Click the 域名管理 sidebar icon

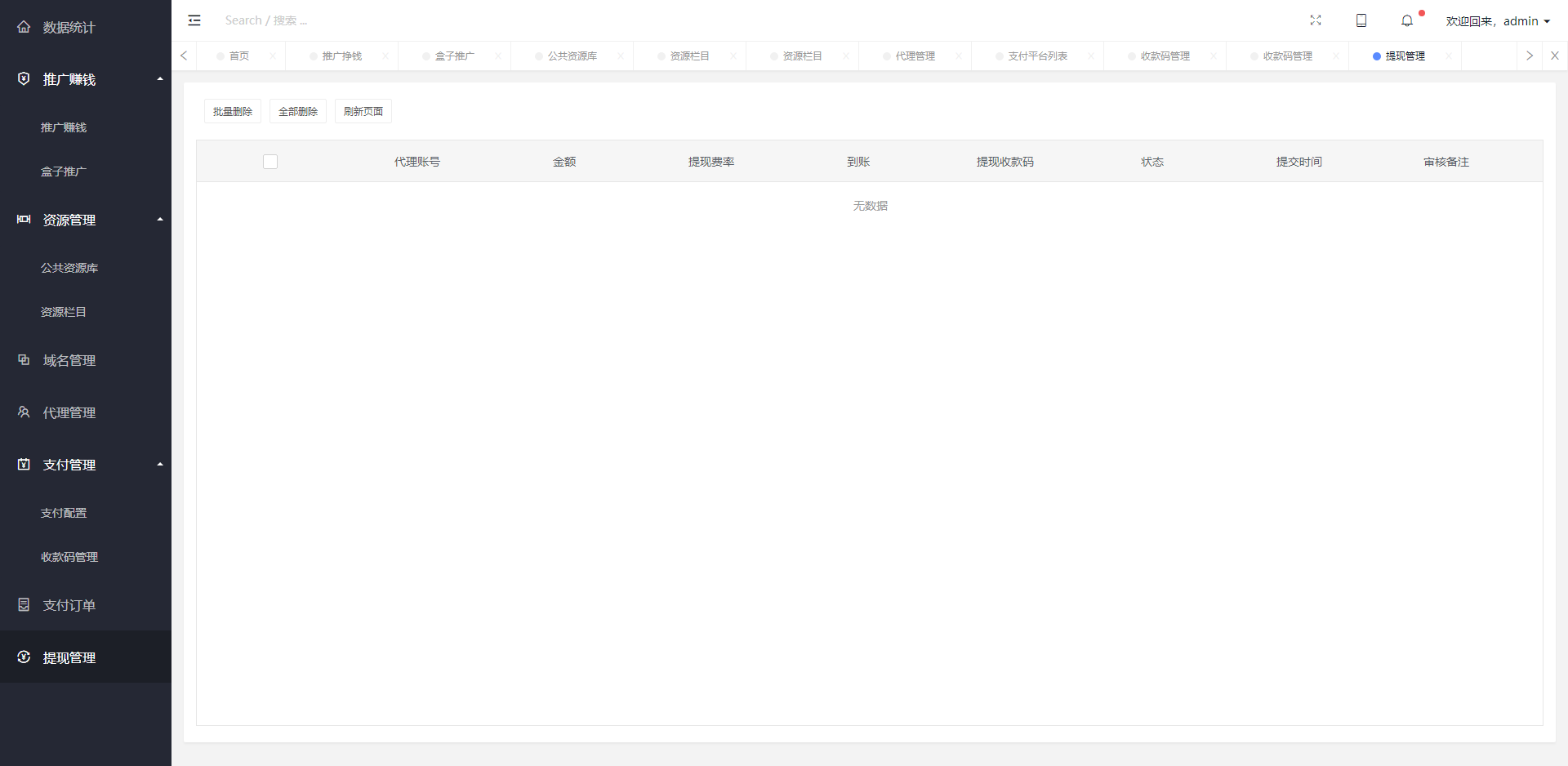click(x=24, y=360)
